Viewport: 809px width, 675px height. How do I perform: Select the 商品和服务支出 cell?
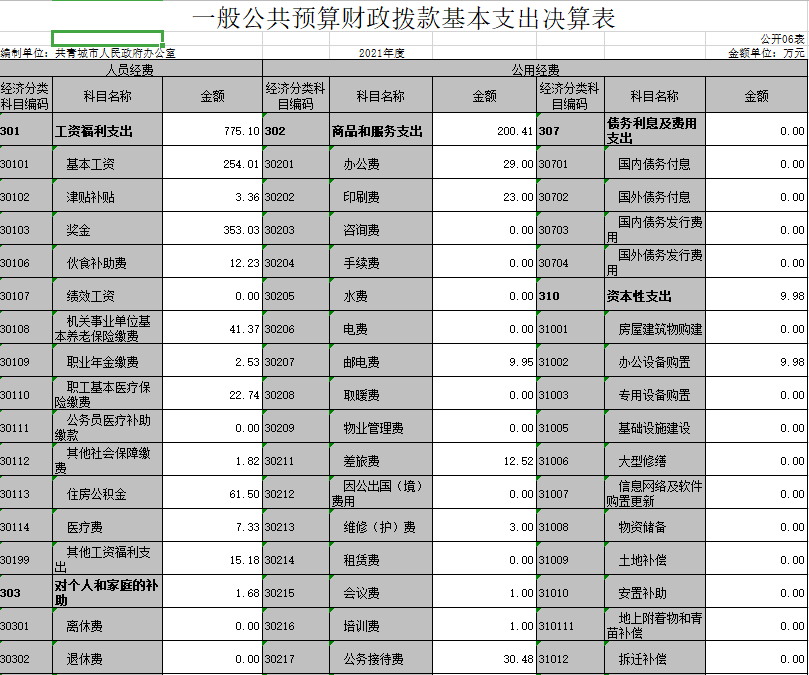coord(380,131)
